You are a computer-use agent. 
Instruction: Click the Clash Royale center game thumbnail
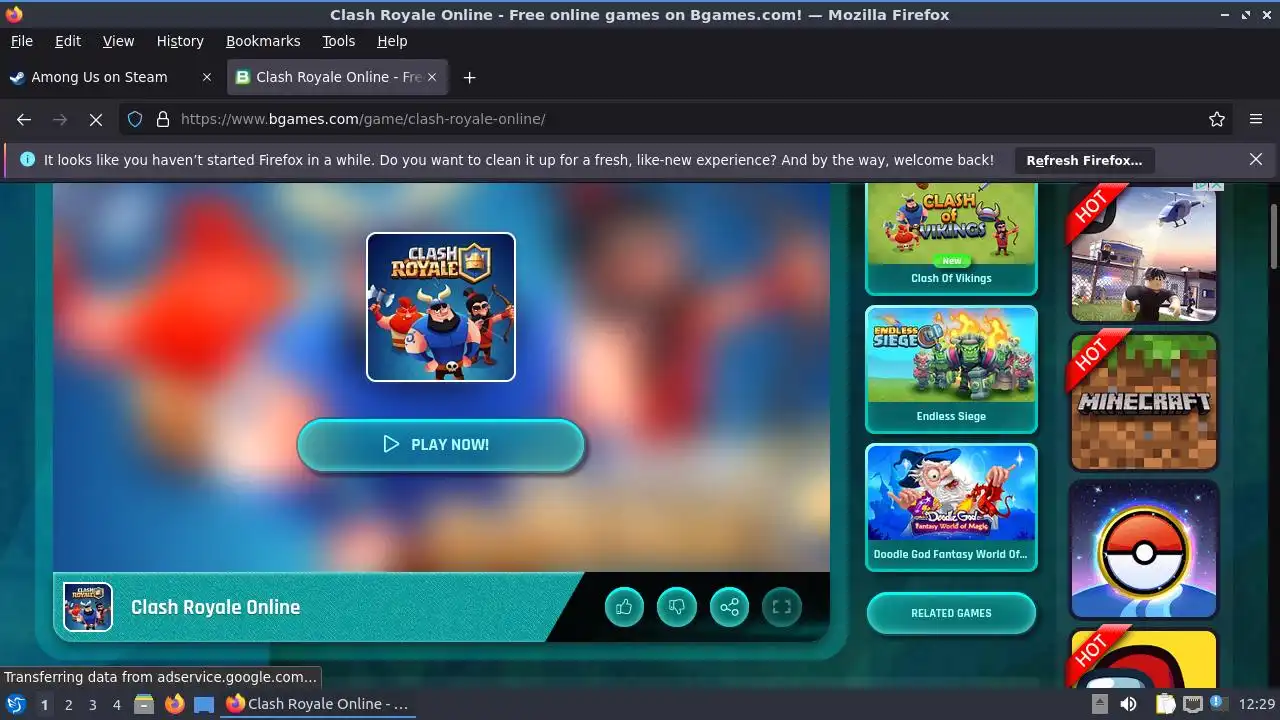(x=441, y=307)
